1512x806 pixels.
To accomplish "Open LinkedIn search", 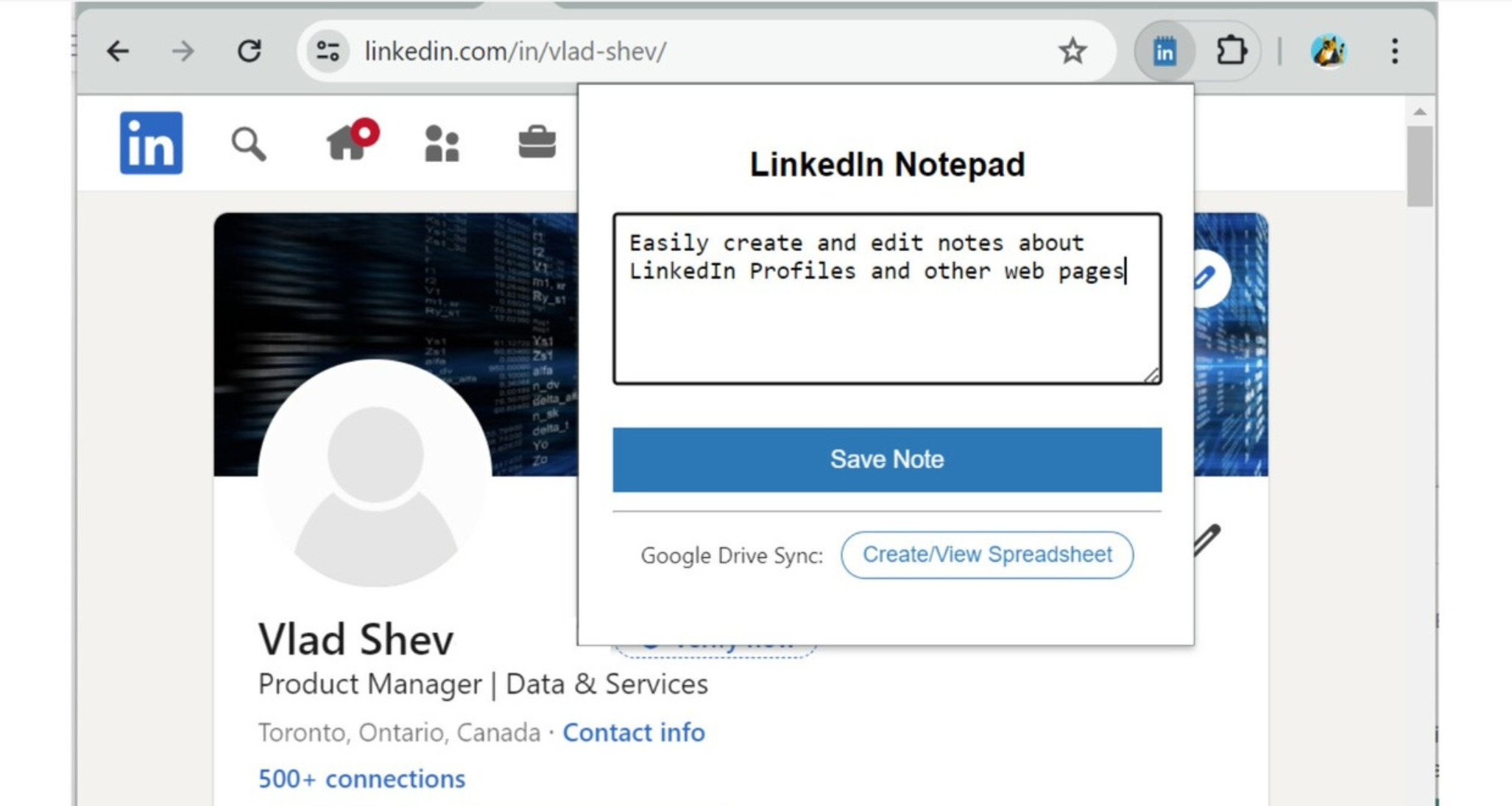I will click(251, 145).
